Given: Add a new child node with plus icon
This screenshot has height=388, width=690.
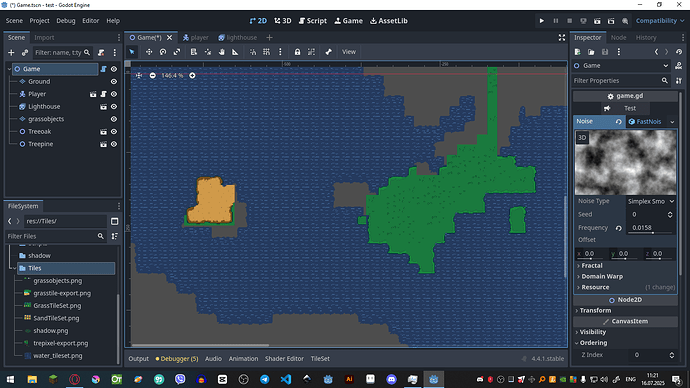Looking at the screenshot, I should tap(11, 53).
